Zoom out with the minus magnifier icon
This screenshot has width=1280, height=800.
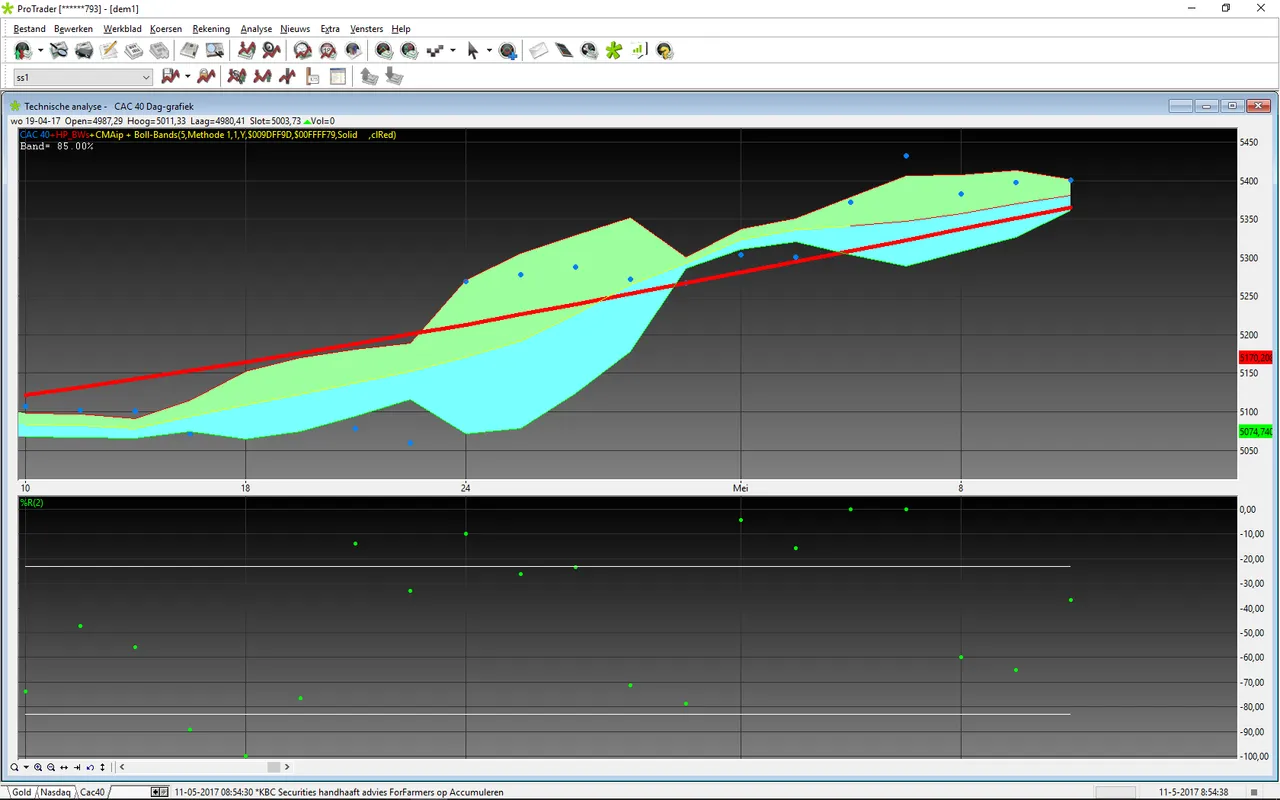pos(51,767)
